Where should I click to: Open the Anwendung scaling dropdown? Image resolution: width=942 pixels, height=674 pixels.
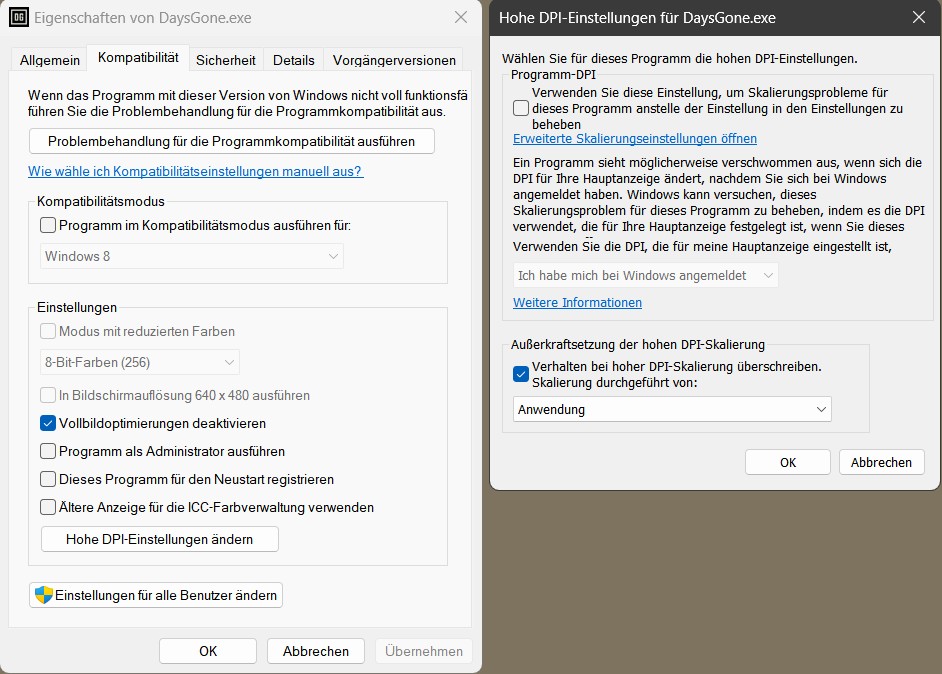672,409
